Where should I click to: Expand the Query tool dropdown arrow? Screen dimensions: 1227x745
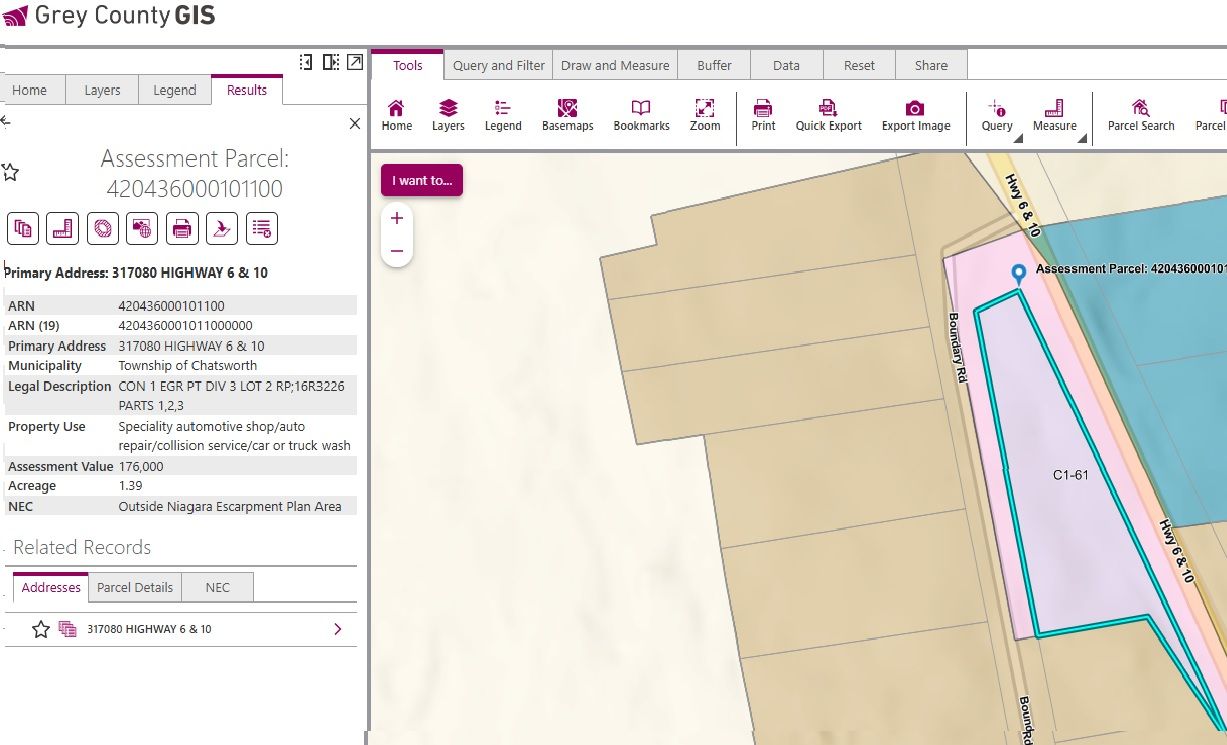1017,140
